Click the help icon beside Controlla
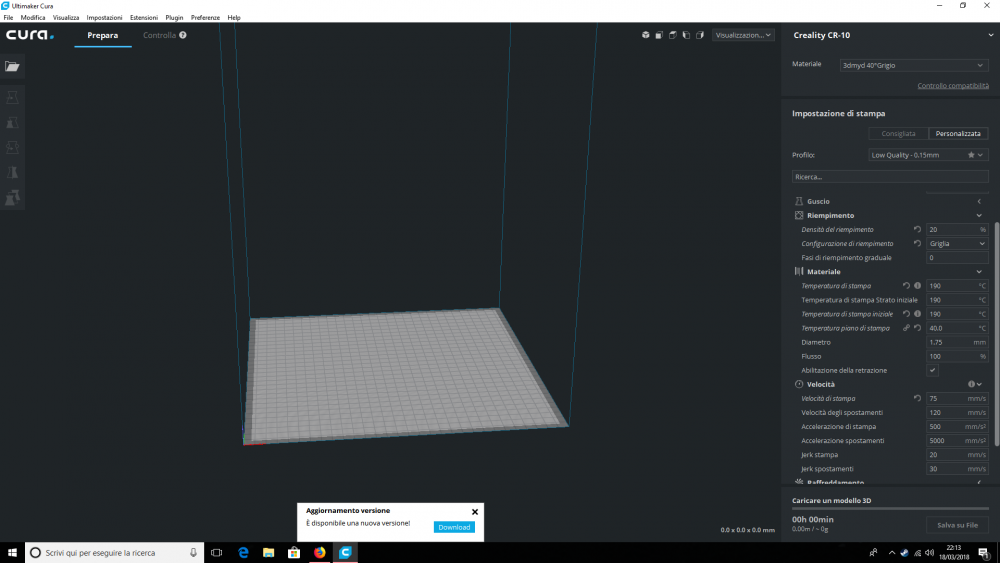Image resolution: width=1000 pixels, height=563 pixels. coord(183,35)
